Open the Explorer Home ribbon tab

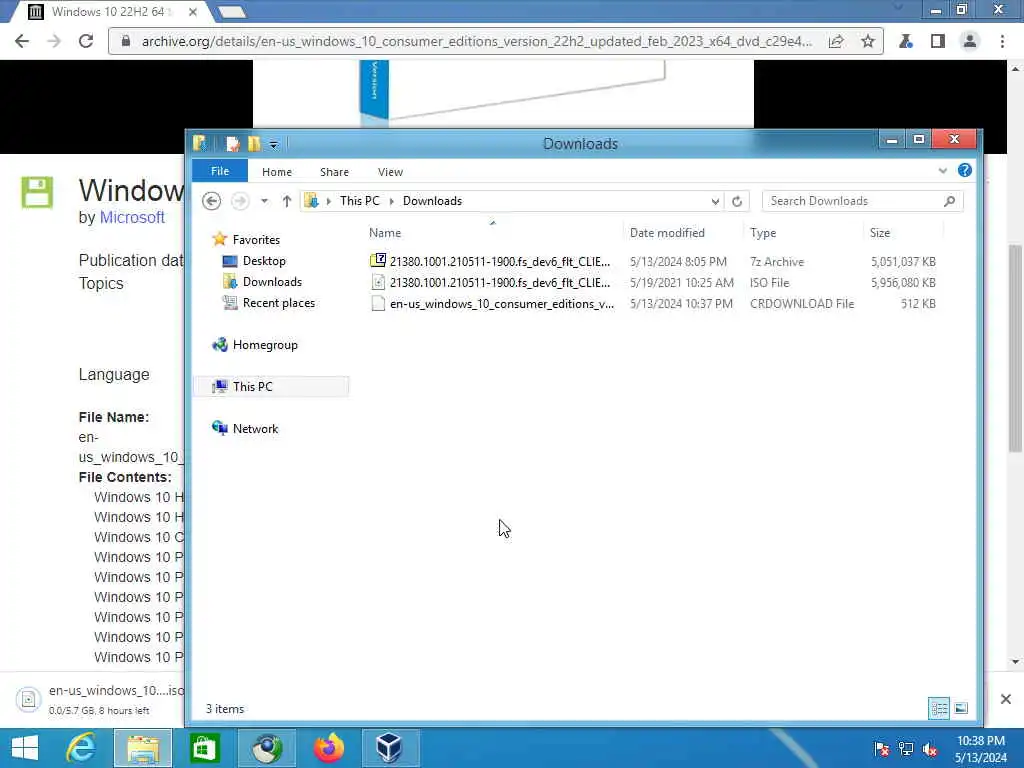click(x=277, y=172)
